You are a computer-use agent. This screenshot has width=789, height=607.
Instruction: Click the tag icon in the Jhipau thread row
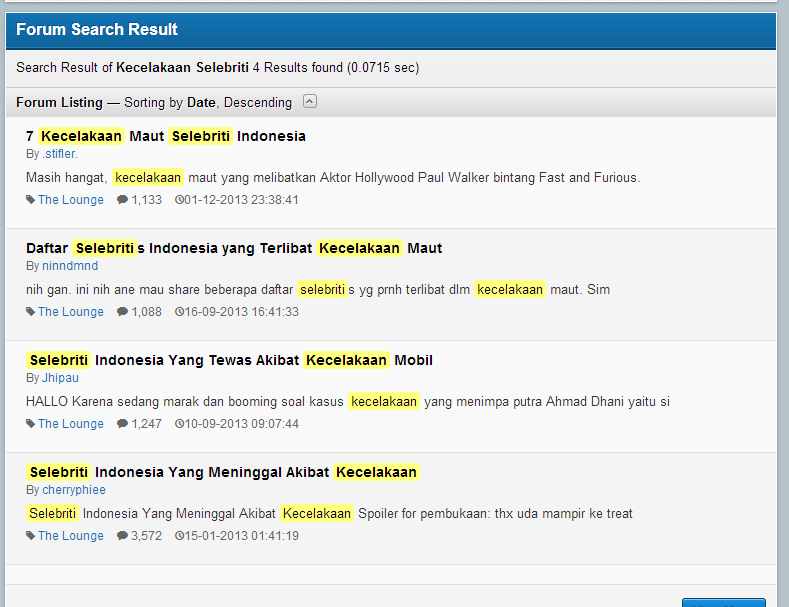(31, 424)
